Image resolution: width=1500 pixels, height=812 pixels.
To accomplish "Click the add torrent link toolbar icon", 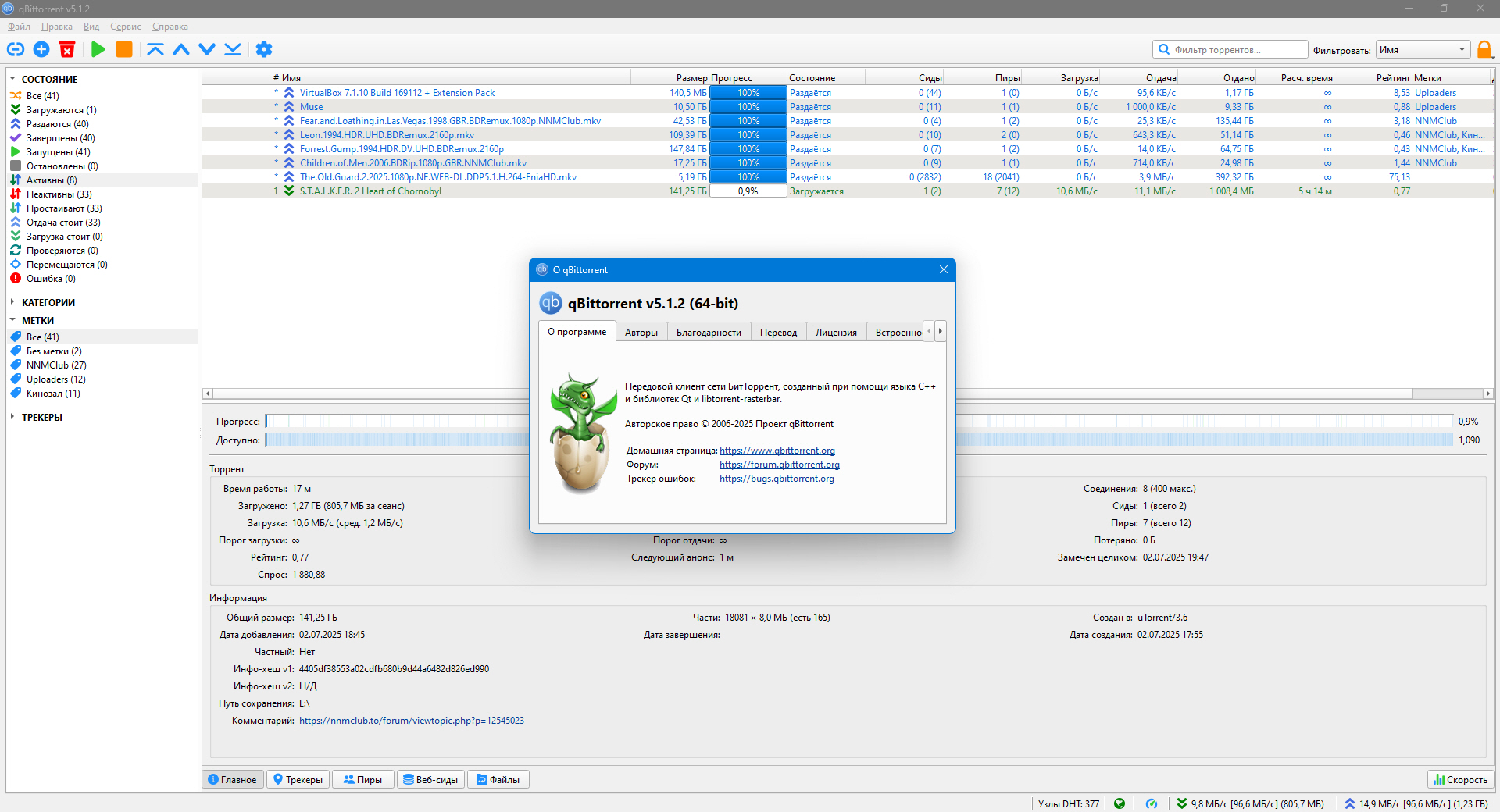I will pyautogui.click(x=16, y=49).
